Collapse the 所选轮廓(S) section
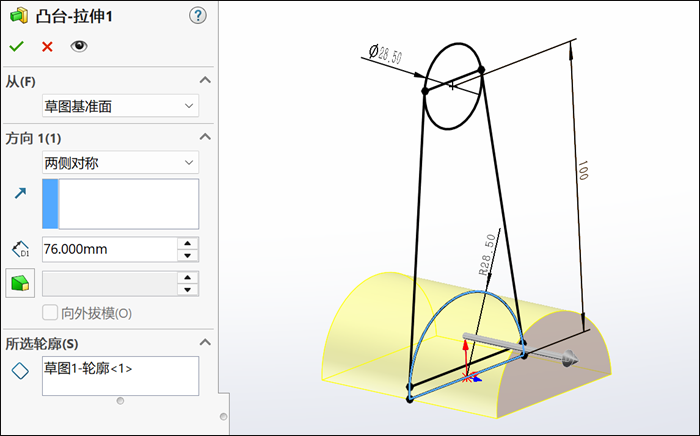The height and width of the screenshot is (436, 700). tap(205, 342)
